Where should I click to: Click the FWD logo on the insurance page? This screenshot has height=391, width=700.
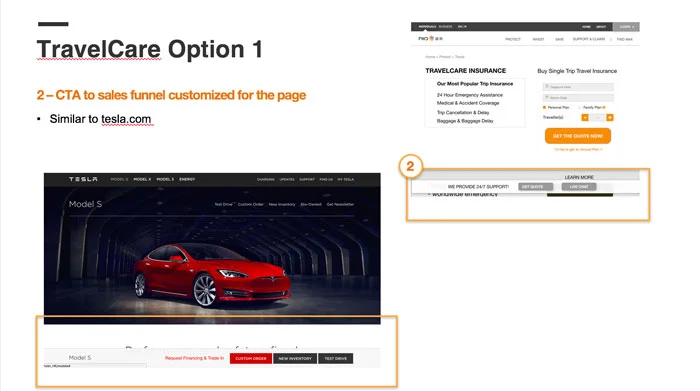point(430,39)
